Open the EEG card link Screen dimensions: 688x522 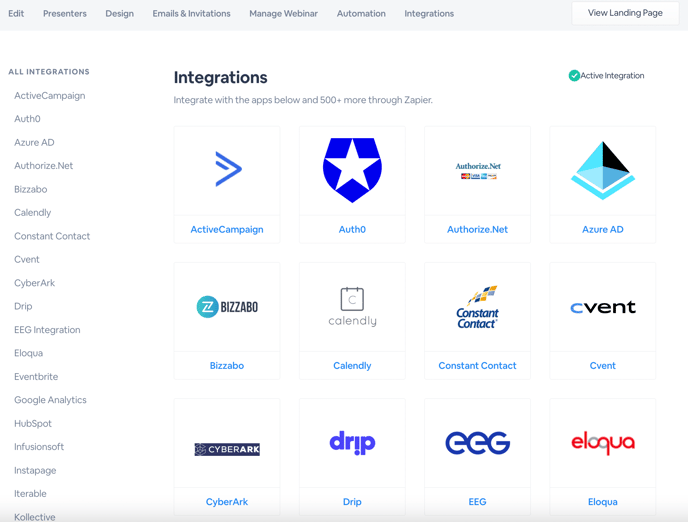coord(477,501)
